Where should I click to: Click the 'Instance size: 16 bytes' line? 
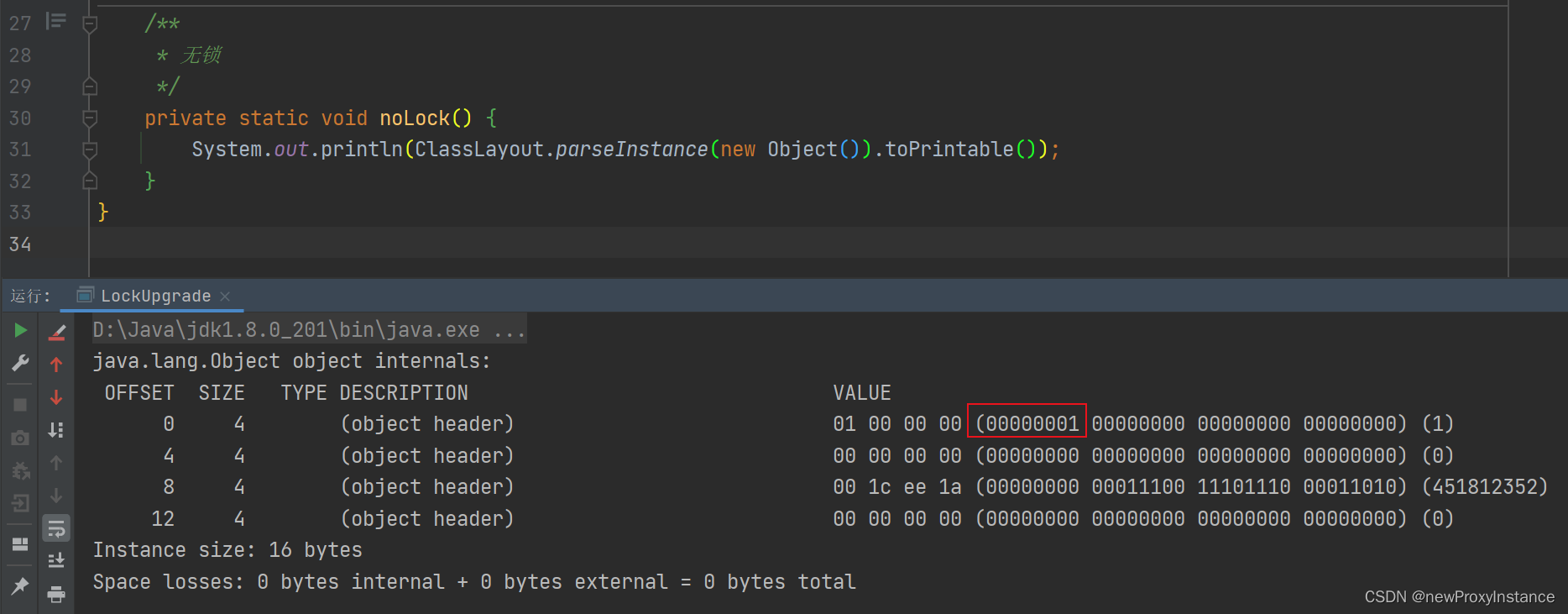227,550
